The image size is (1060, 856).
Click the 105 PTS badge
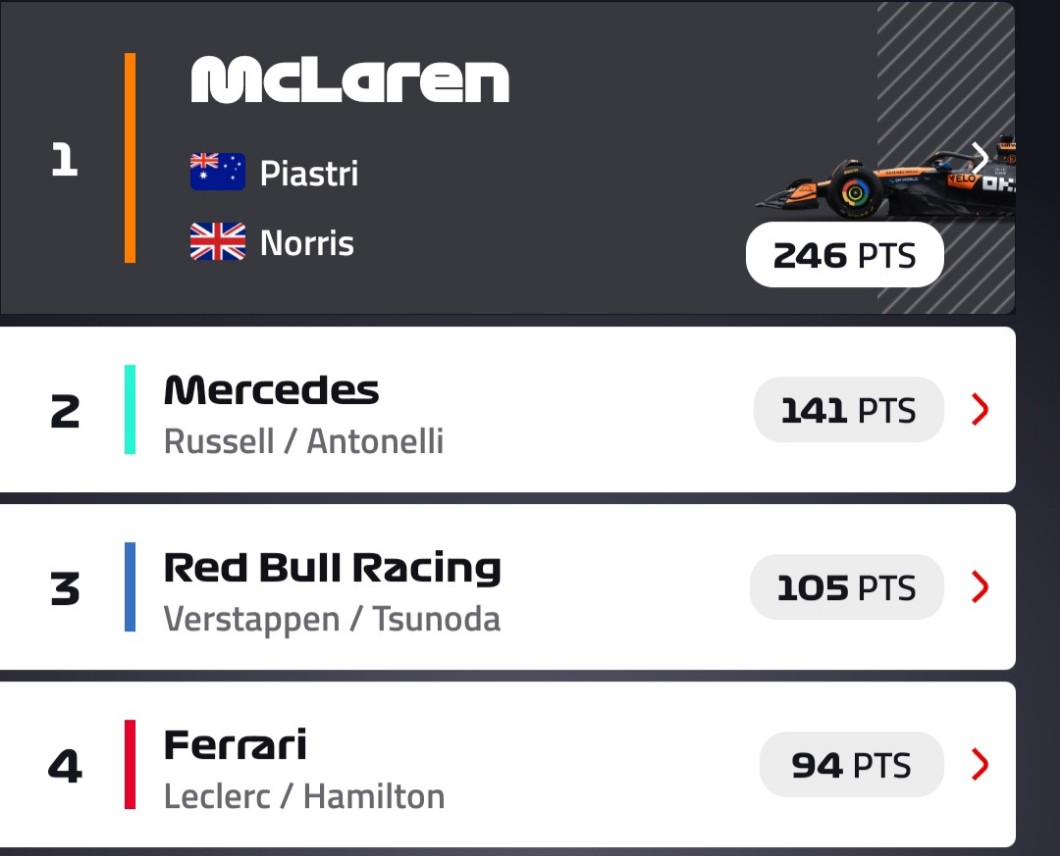(846, 587)
